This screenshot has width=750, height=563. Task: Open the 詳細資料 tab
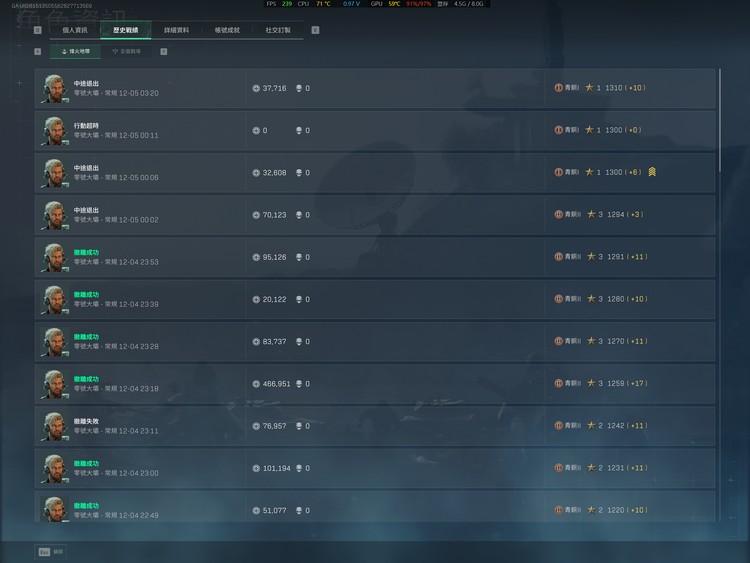click(176, 30)
